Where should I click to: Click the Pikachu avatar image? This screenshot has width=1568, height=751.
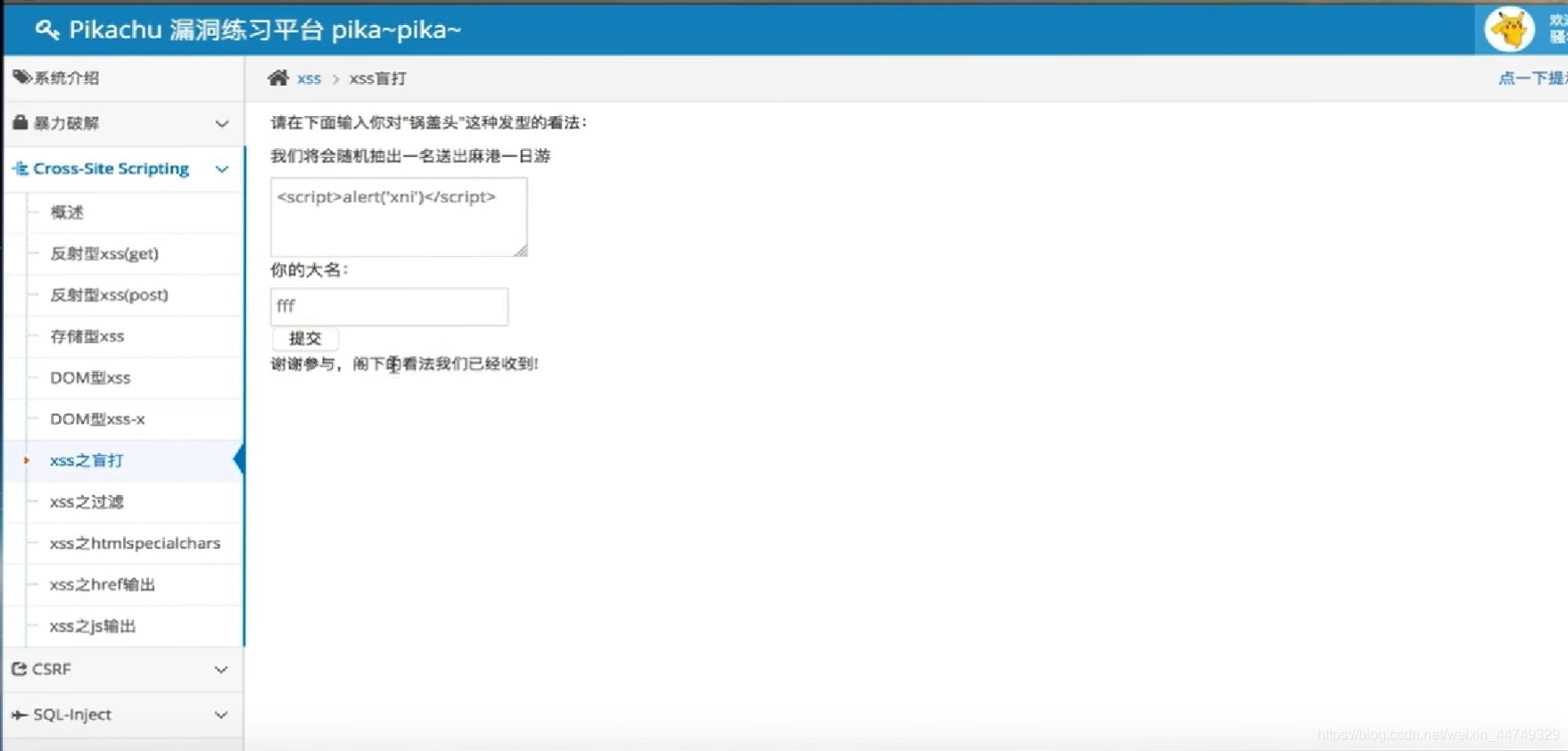[x=1509, y=29]
